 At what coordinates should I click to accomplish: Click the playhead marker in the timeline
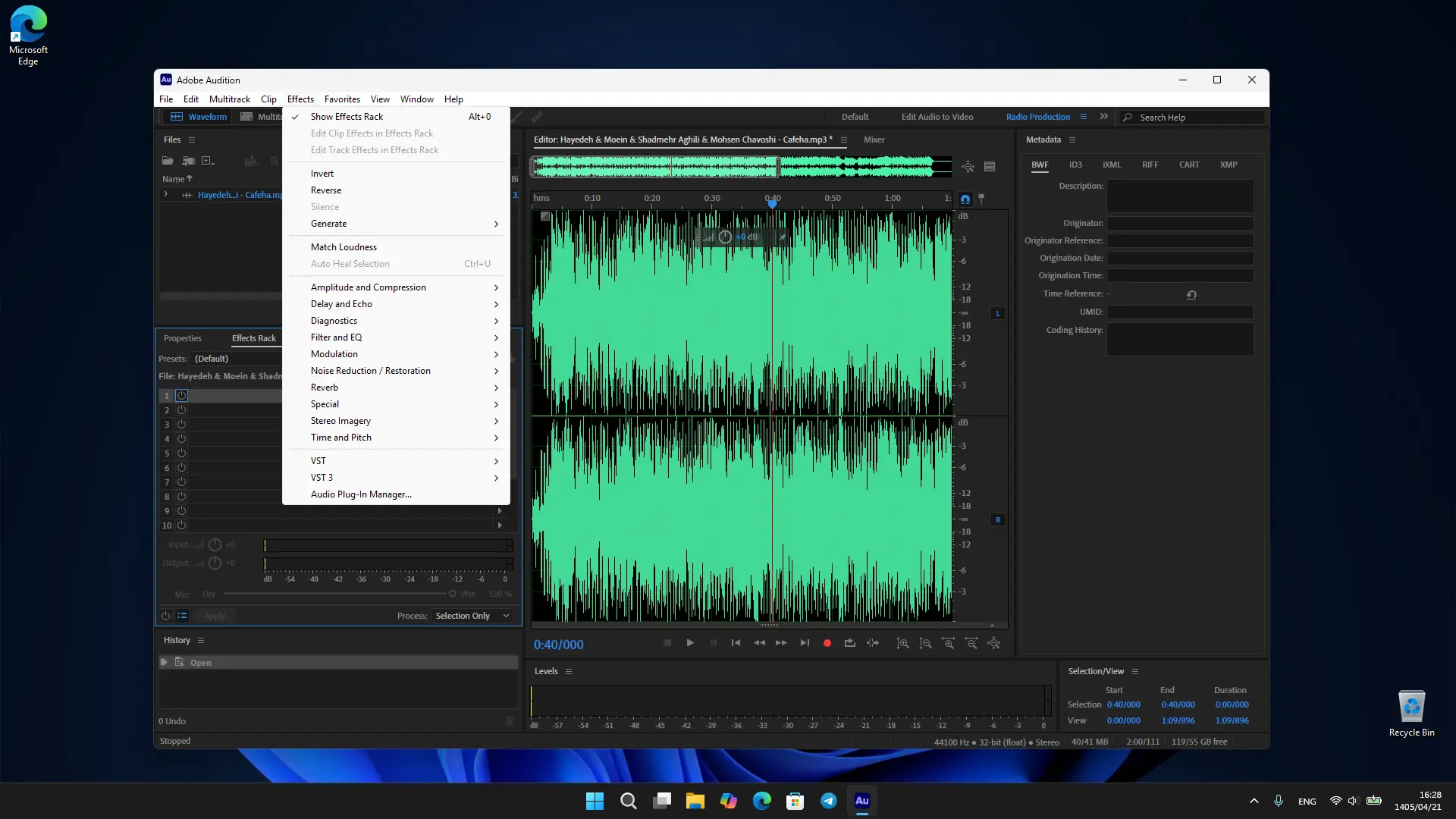click(x=772, y=203)
